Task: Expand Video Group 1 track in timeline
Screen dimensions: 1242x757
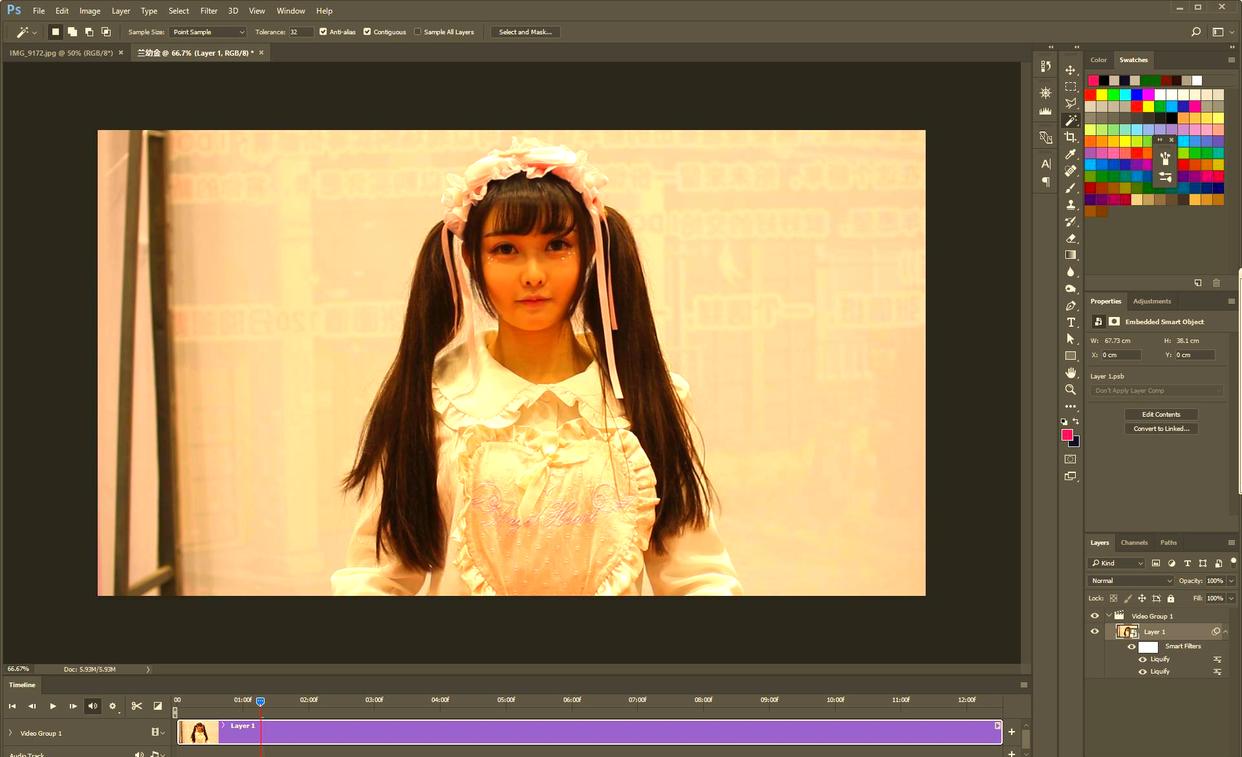Action: coord(11,733)
